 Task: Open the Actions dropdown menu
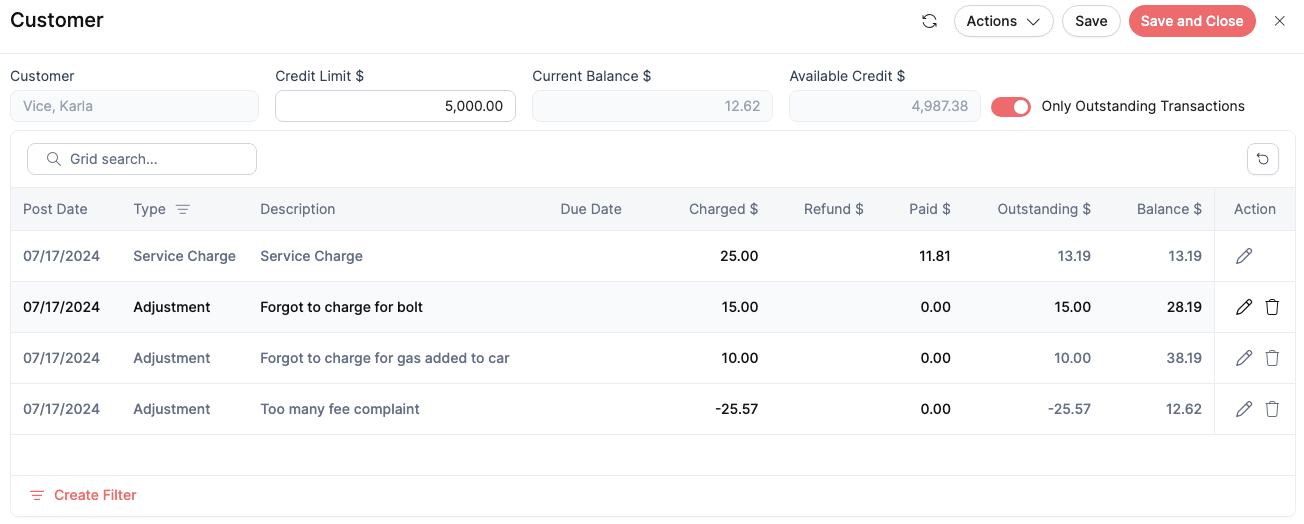(1003, 21)
